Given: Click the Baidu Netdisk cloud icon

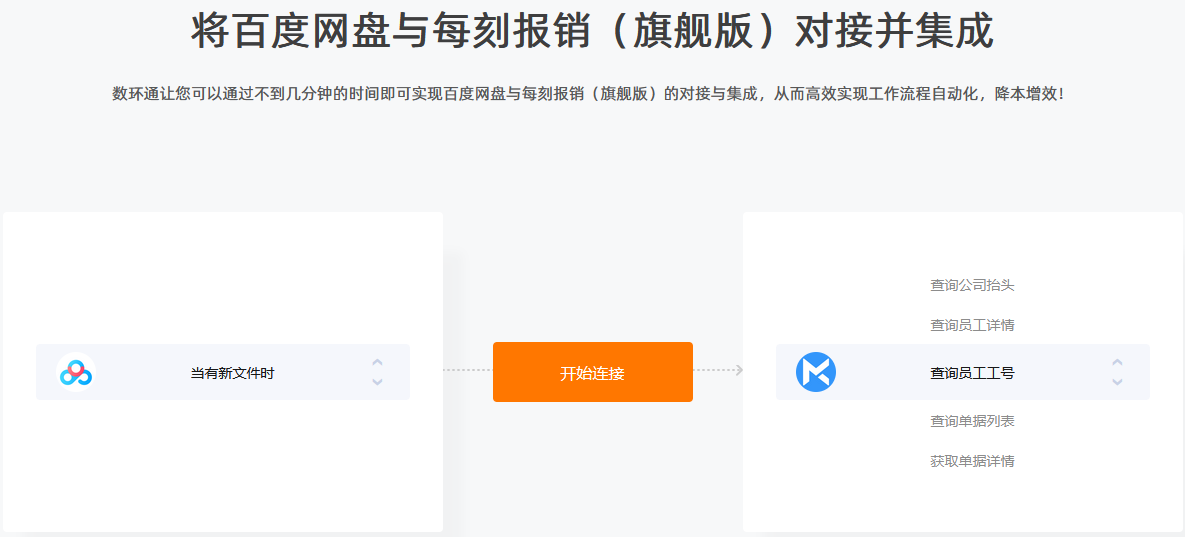Looking at the screenshot, I should 76,372.
